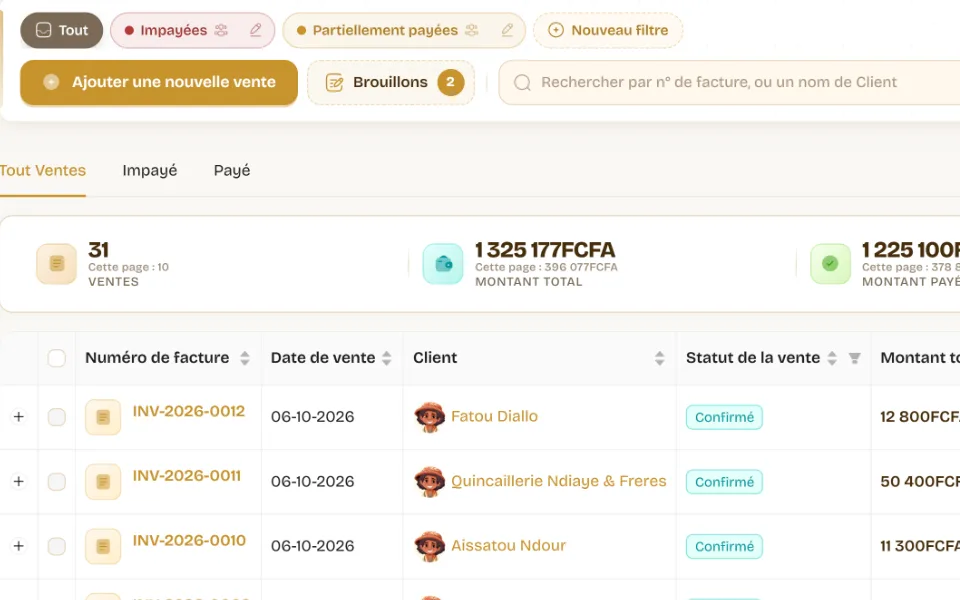Check the box for invoice INV-2026-0010

tap(56, 546)
